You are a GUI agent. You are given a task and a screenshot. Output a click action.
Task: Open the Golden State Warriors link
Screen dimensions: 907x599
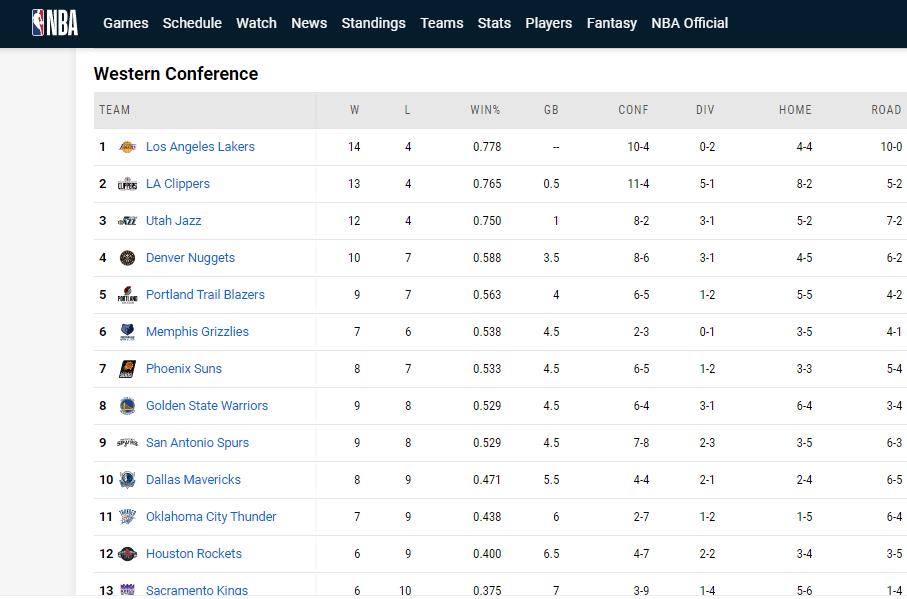tap(207, 406)
